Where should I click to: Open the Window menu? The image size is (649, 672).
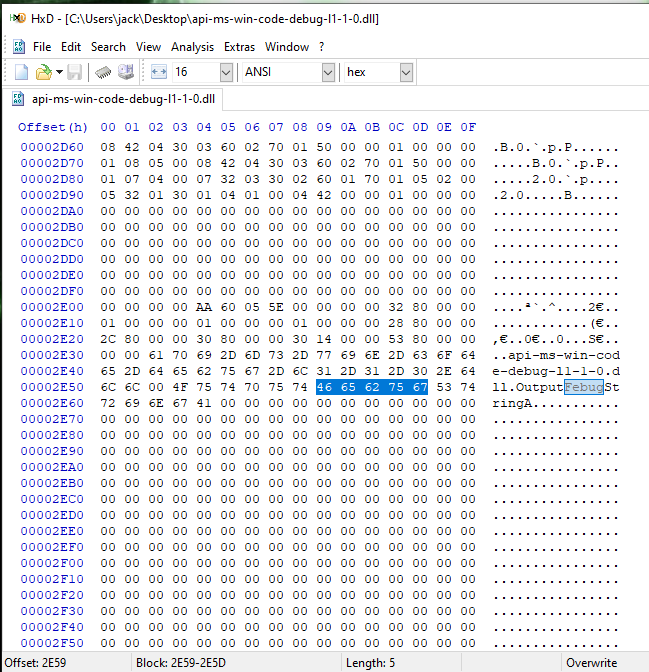pos(287,47)
